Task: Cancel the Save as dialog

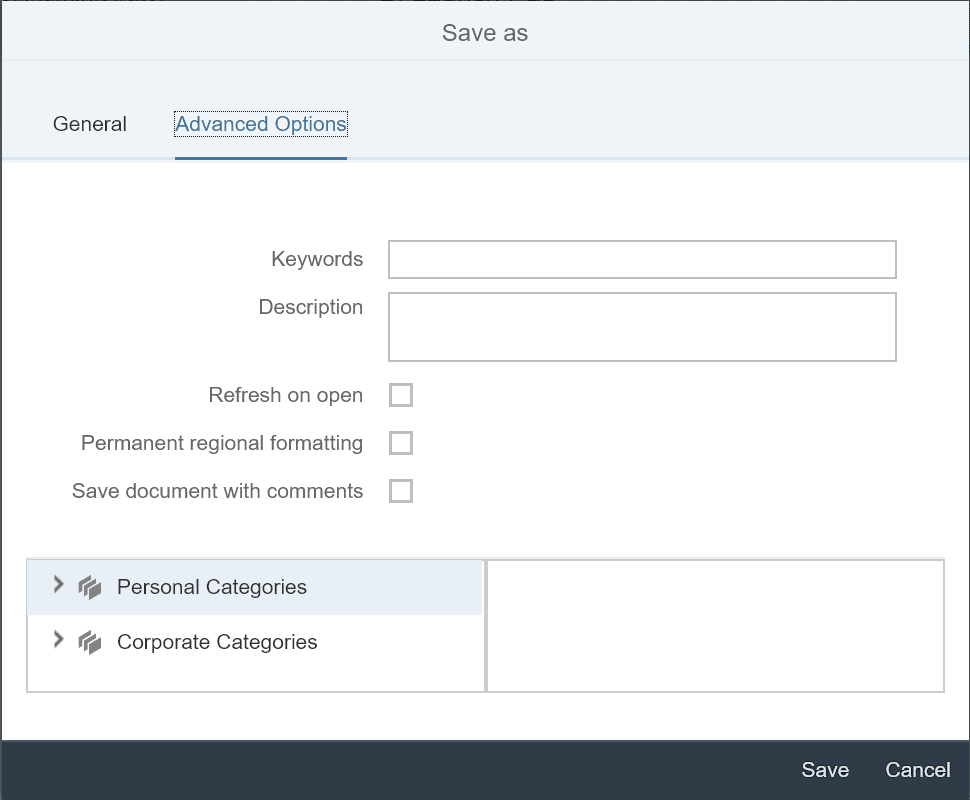Action: coord(917,770)
